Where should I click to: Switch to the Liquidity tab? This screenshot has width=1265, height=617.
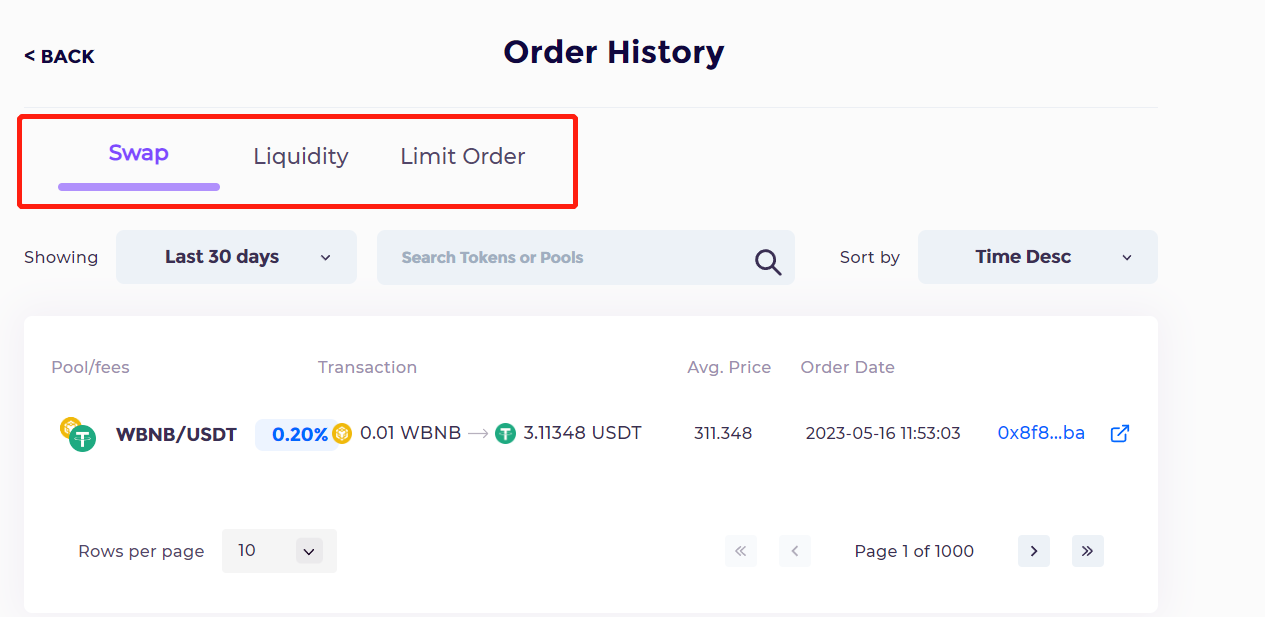[x=301, y=156]
